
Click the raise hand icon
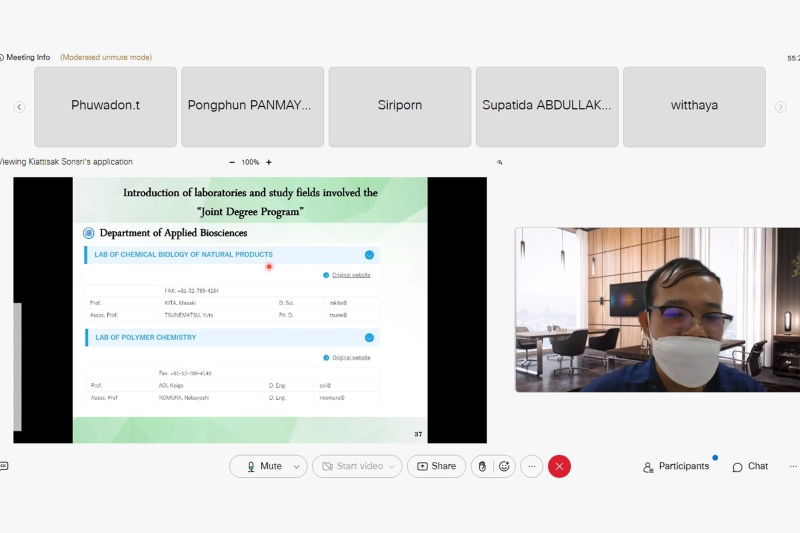(482, 466)
